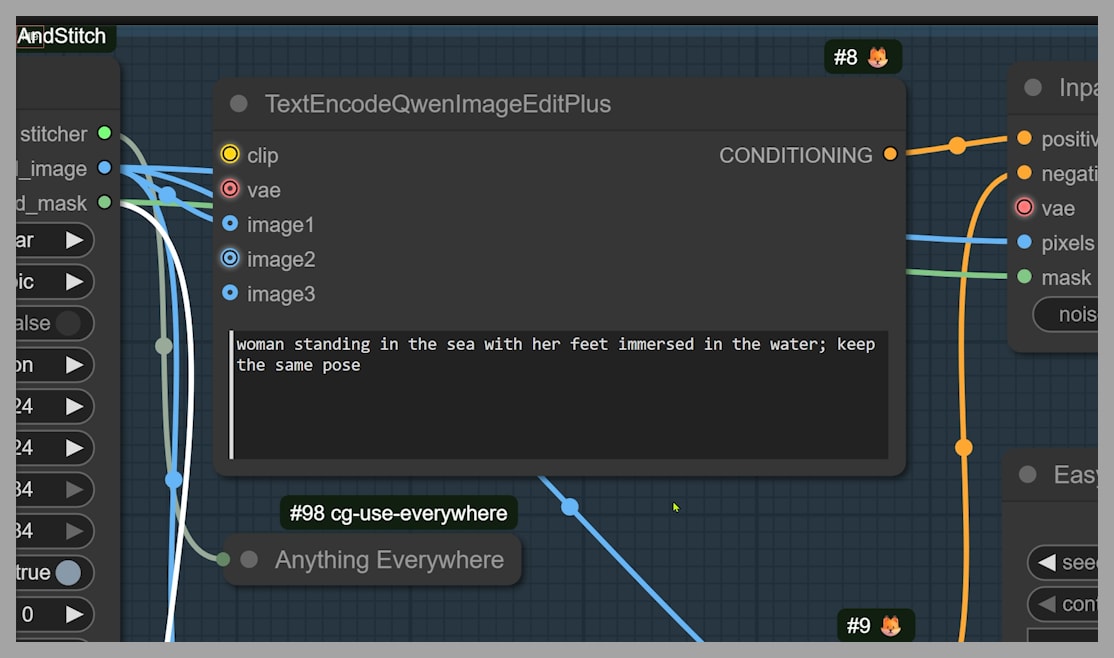
Task: Click the green stitcher output socket
Action: point(104,133)
